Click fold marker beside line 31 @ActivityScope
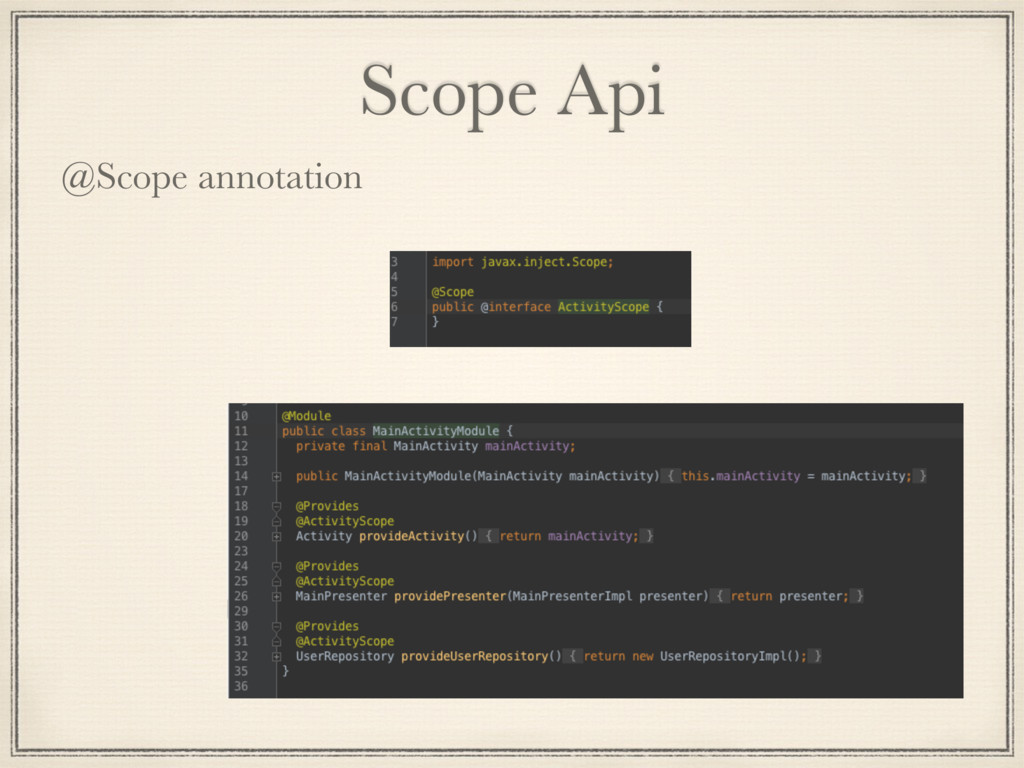The height and width of the screenshot is (768, 1024). tap(276, 642)
